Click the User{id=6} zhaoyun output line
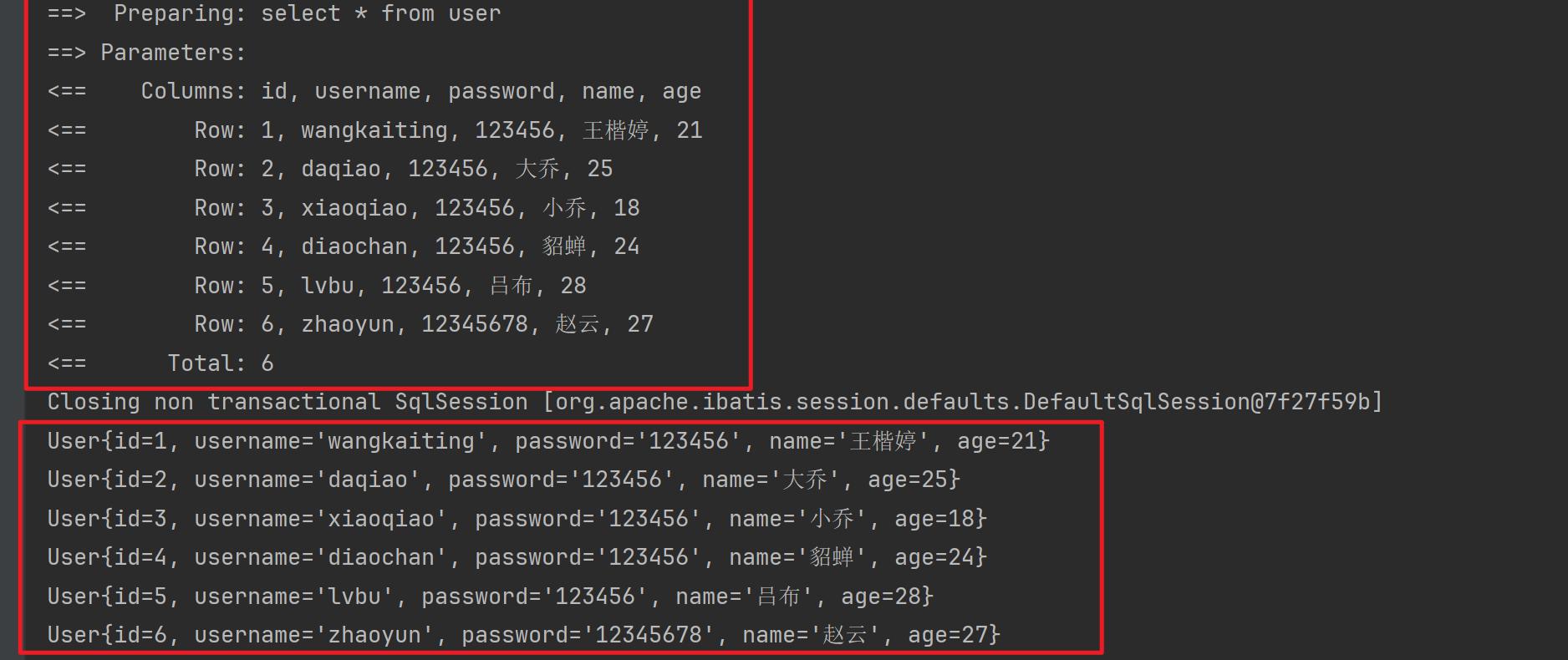This screenshot has width=1568, height=660. pos(523,635)
